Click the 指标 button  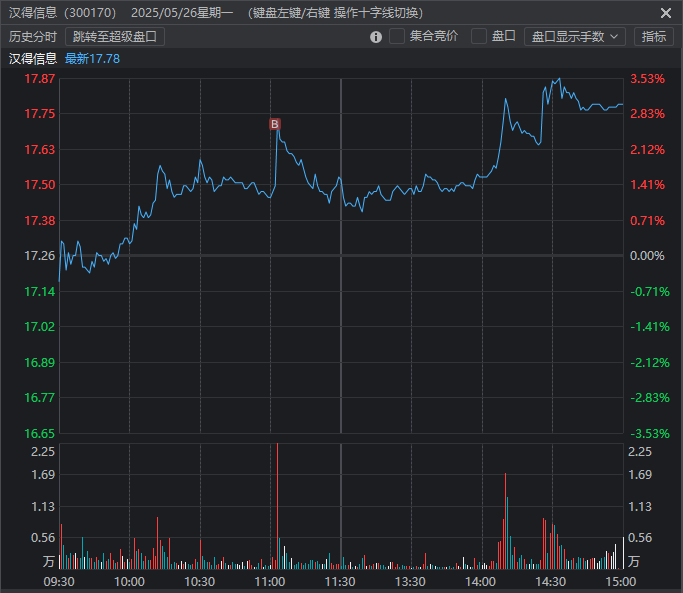653,36
